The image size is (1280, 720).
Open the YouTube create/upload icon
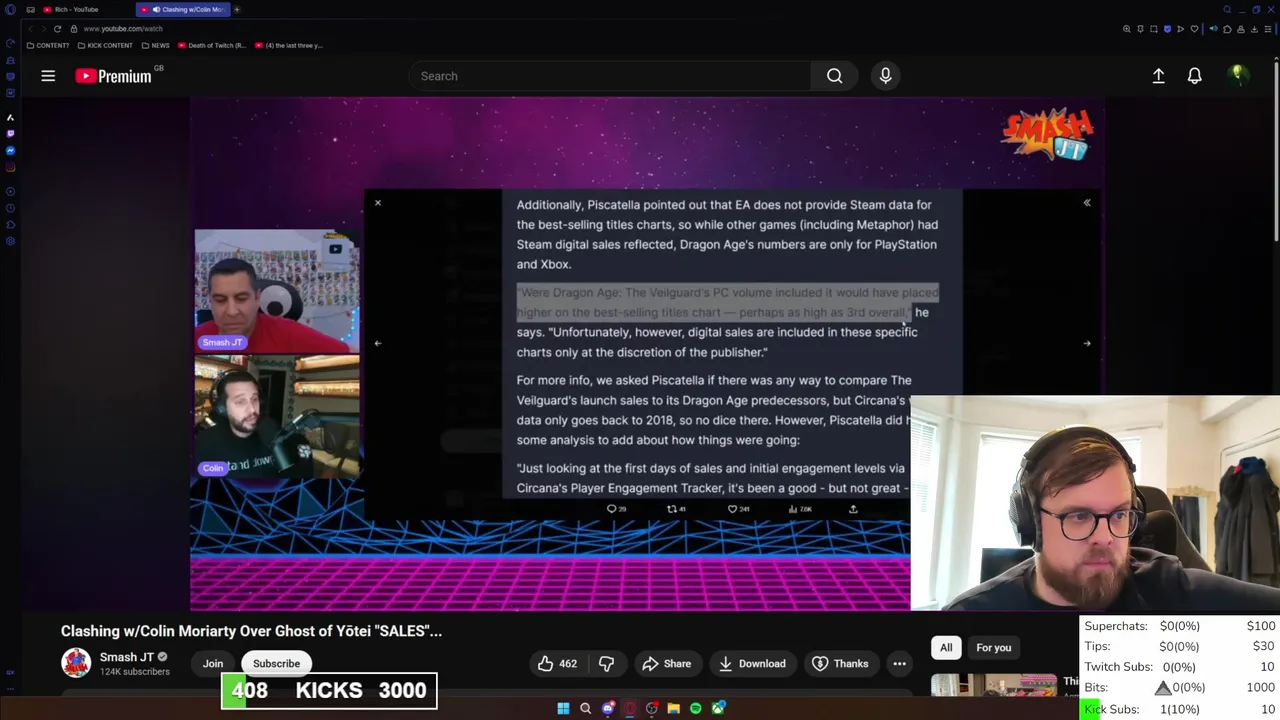(1158, 76)
